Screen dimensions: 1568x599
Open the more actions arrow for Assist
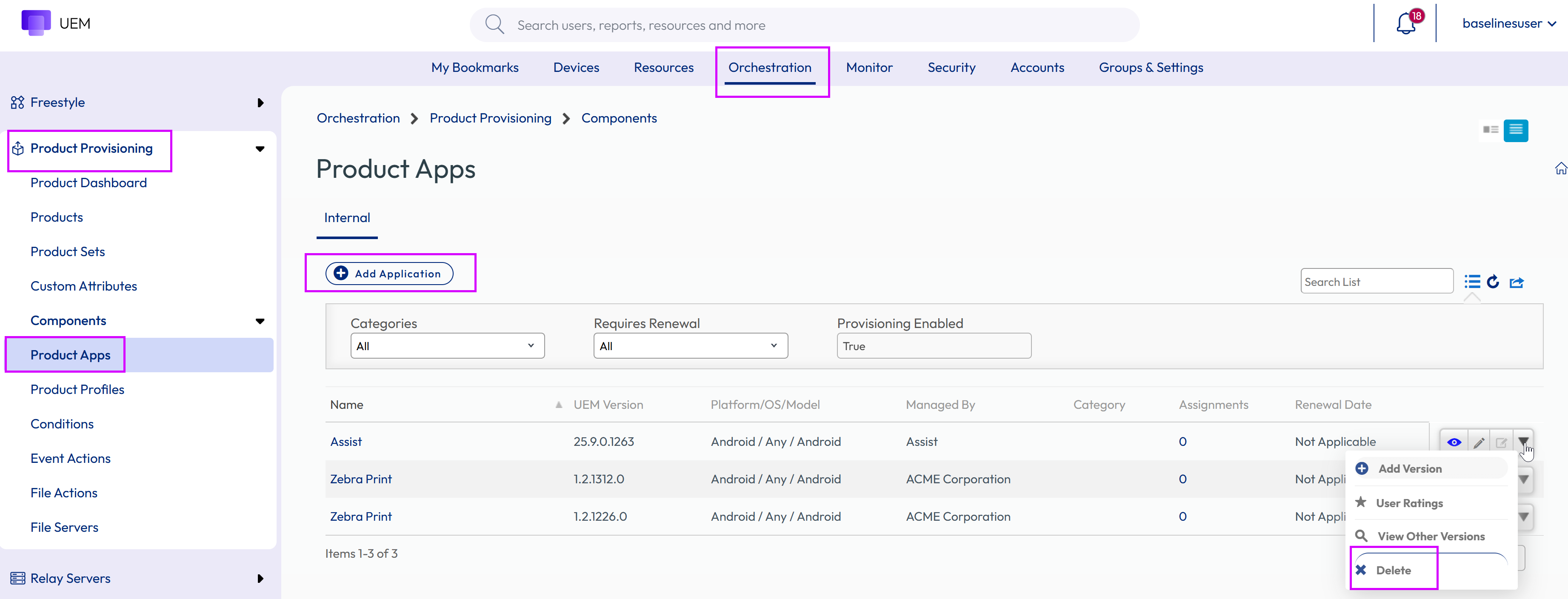click(x=1523, y=442)
